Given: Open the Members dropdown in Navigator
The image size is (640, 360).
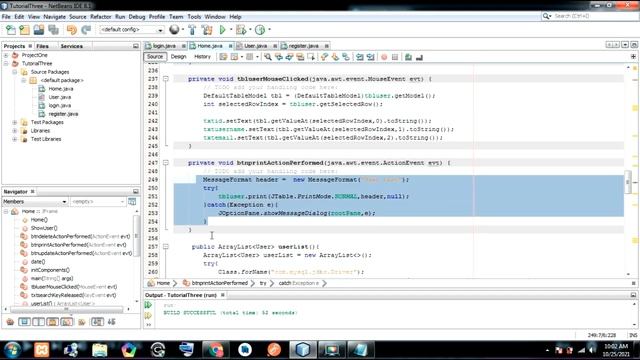Looking at the screenshot, I should (x=34, y=202).
